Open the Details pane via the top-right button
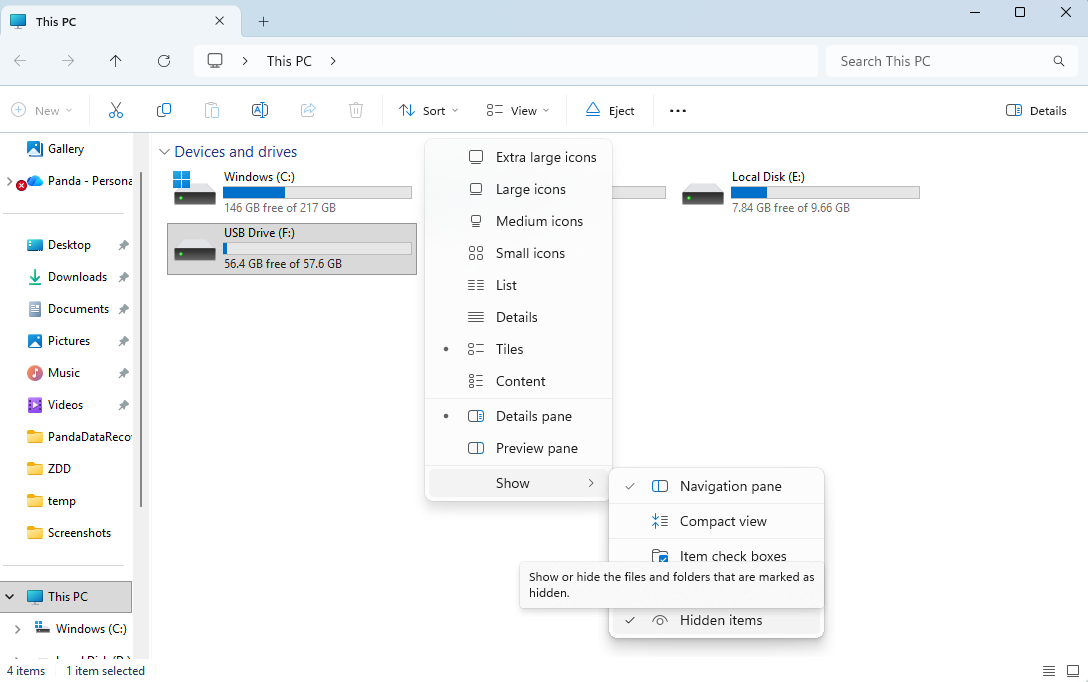 [1036, 110]
